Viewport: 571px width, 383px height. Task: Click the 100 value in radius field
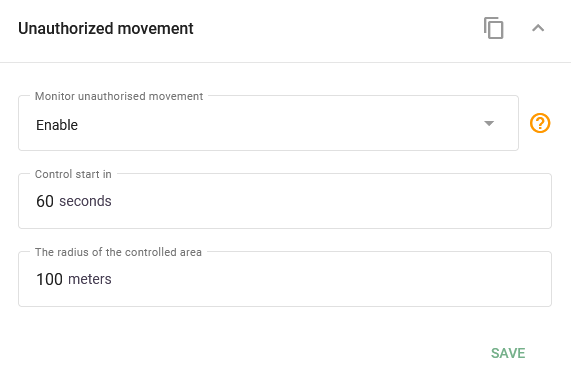click(x=49, y=279)
